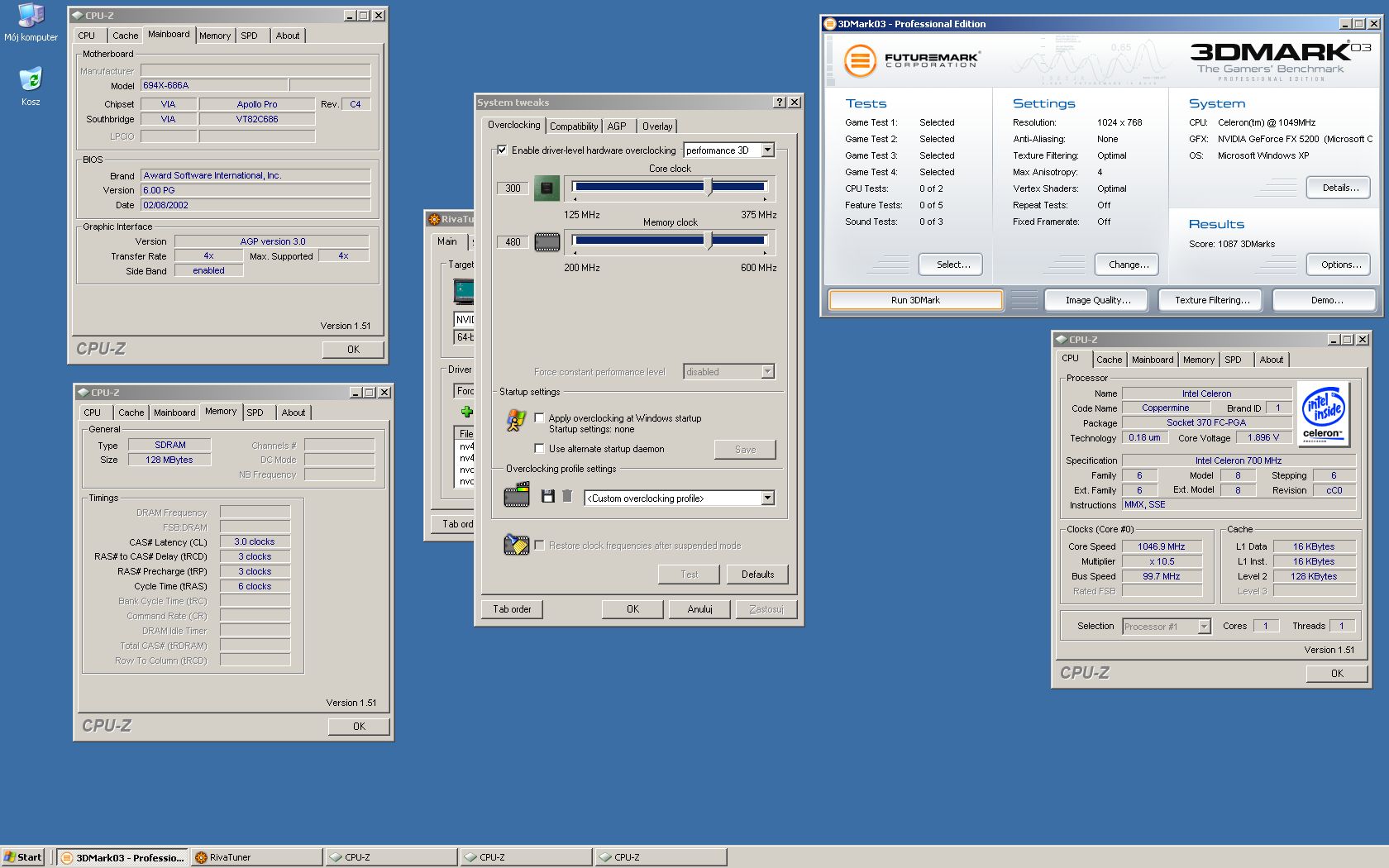
Task: Switch to RivaTuner taskbar button
Action: 256,857
